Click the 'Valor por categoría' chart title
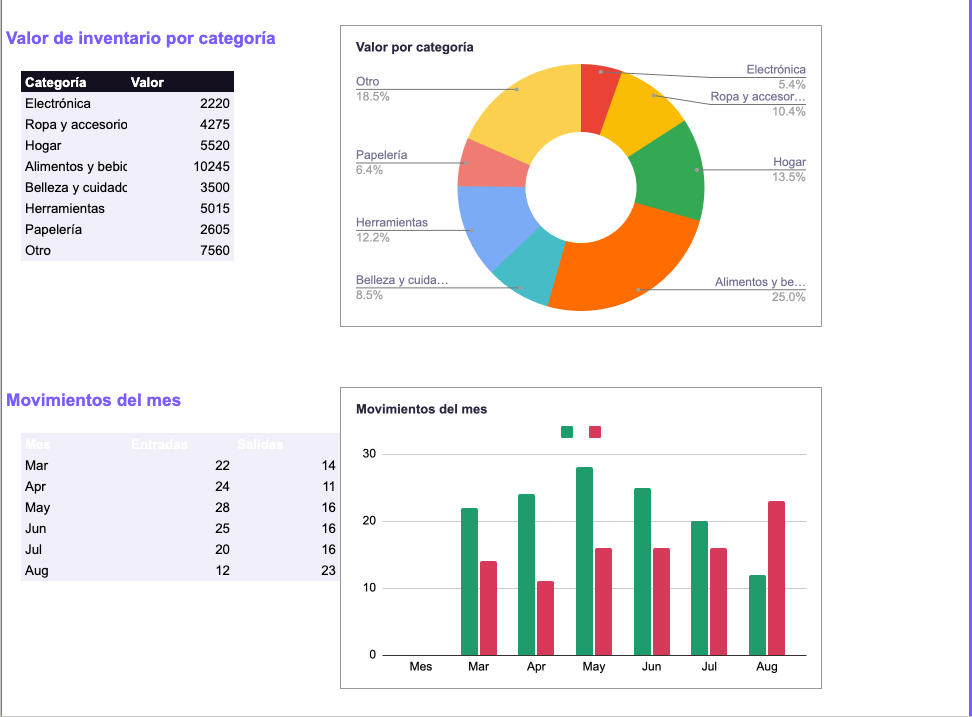Viewport: 972px width, 717px height. click(x=414, y=47)
